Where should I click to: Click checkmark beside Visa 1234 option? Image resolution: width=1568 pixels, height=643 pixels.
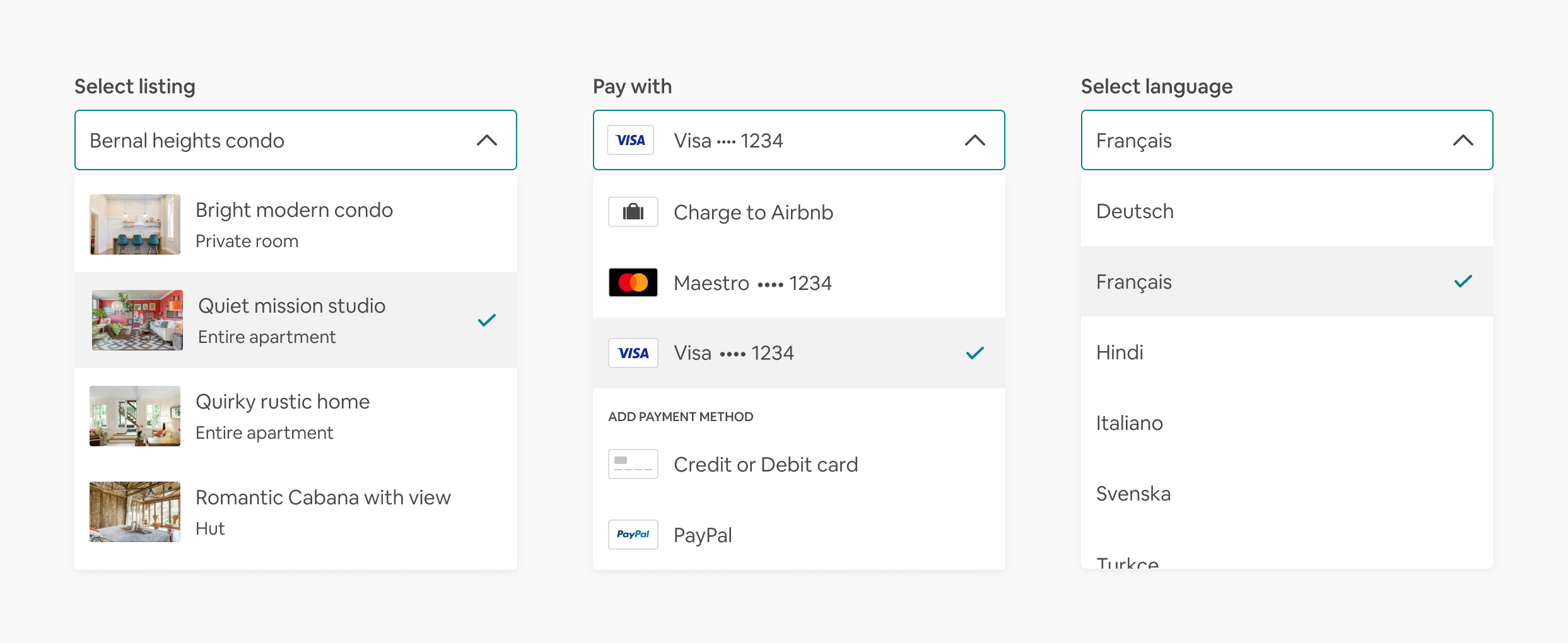pyautogui.click(x=974, y=353)
